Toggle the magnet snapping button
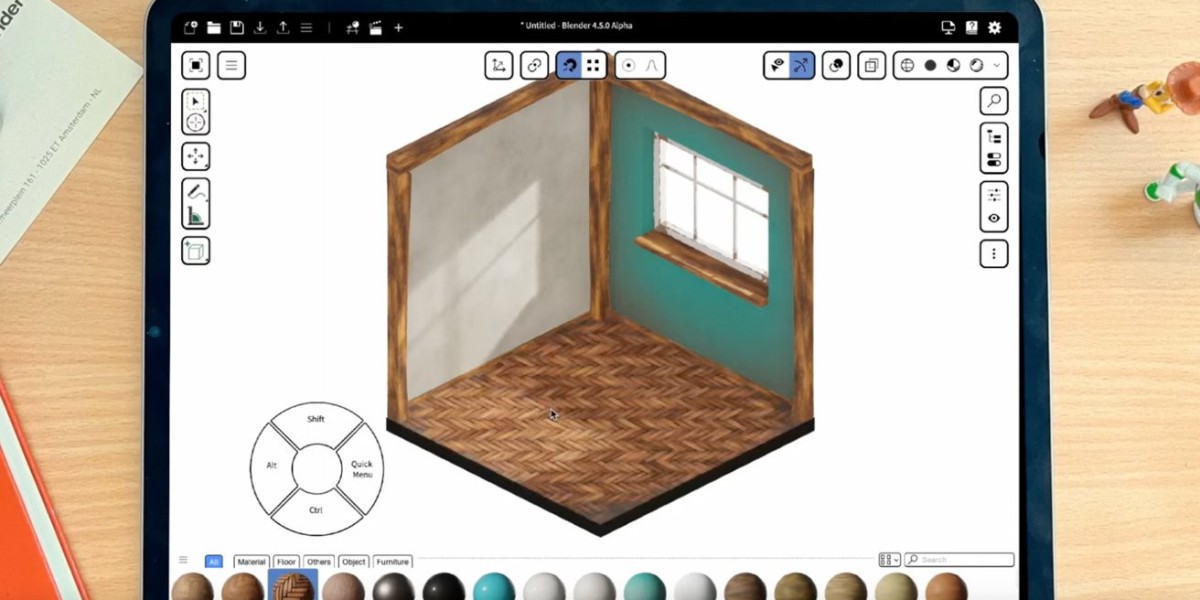Image resolution: width=1200 pixels, height=600 pixels. tap(569, 66)
